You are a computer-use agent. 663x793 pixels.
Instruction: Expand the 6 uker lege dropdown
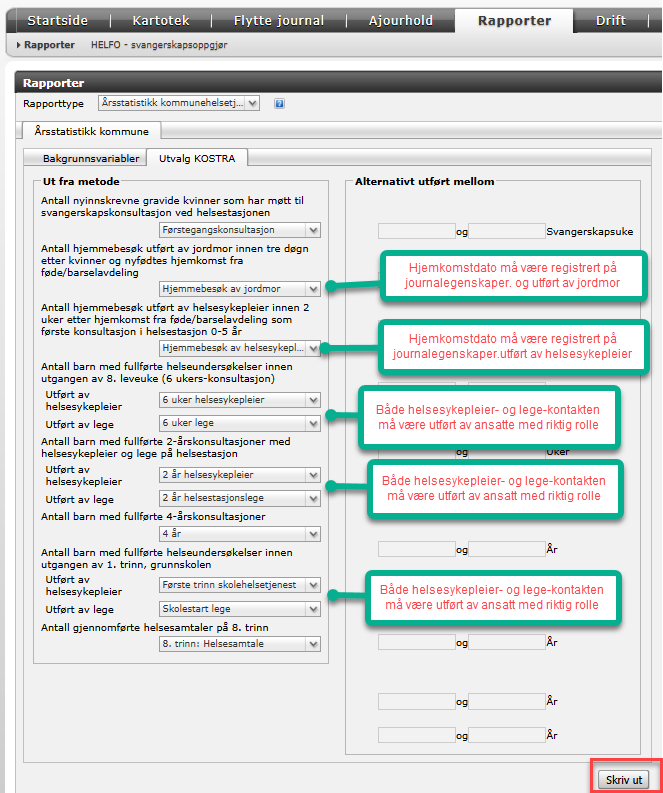tap(240, 423)
